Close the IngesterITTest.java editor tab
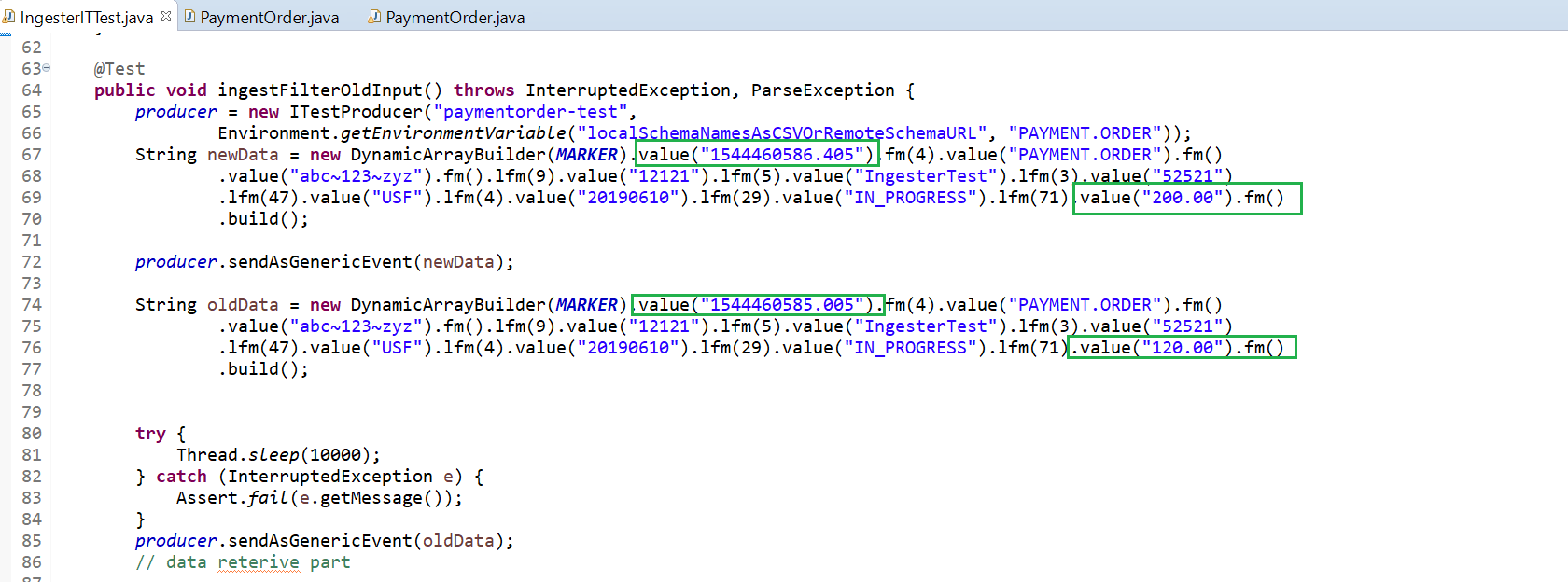 pos(166,16)
